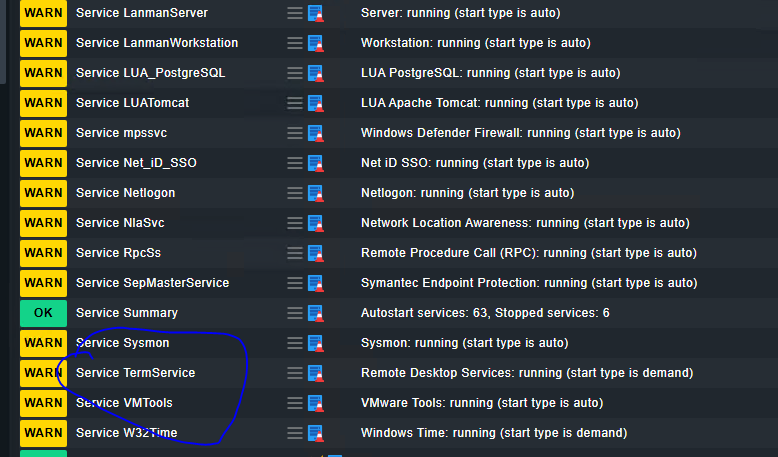Click the WARN badge next to Service W32Time
The width and height of the screenshot is (778, 457).
[43, 433]
